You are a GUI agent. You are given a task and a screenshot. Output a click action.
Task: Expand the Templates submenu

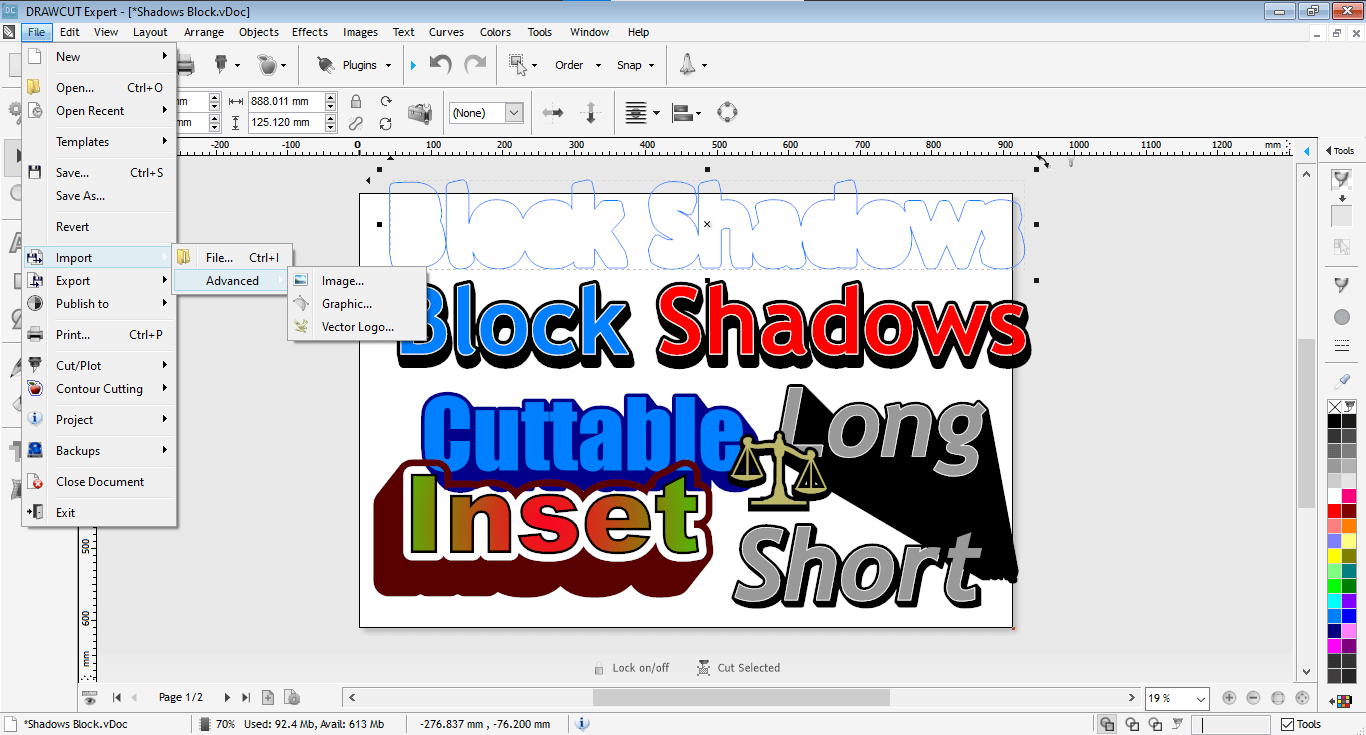99,142
